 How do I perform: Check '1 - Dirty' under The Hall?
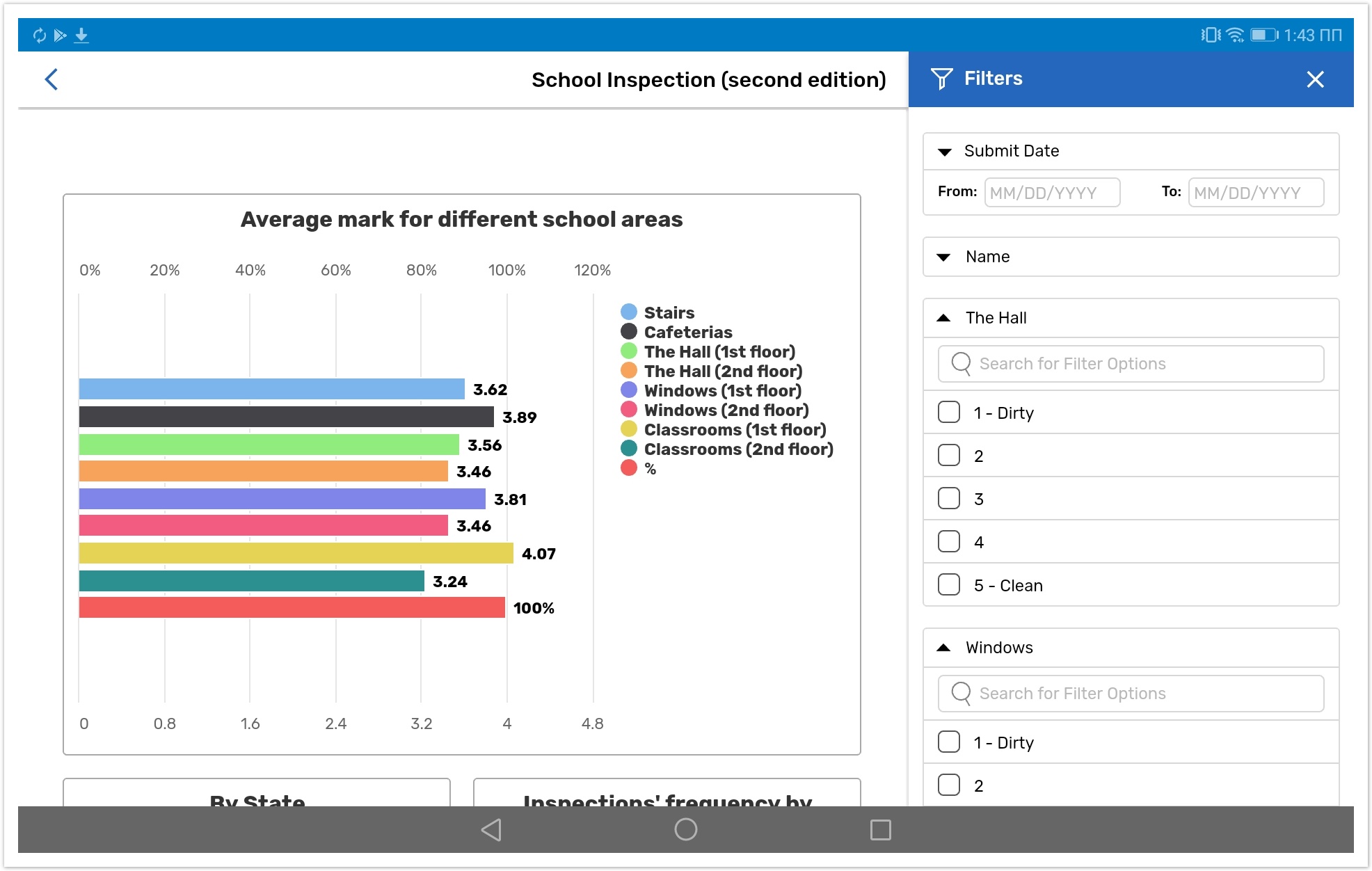click(949, 413)
